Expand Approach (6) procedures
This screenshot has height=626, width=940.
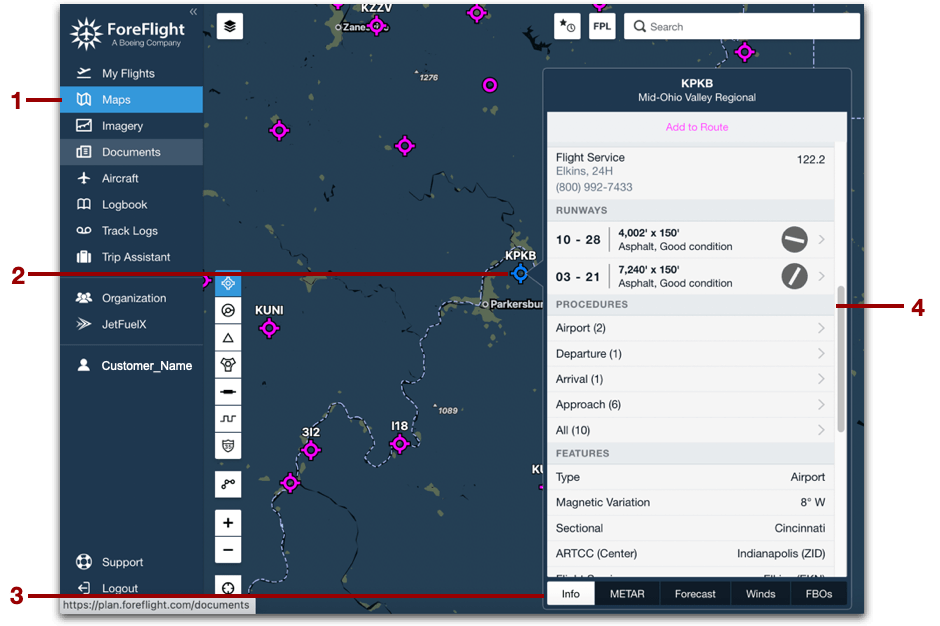pyautogui.click(x=691, y=405)
